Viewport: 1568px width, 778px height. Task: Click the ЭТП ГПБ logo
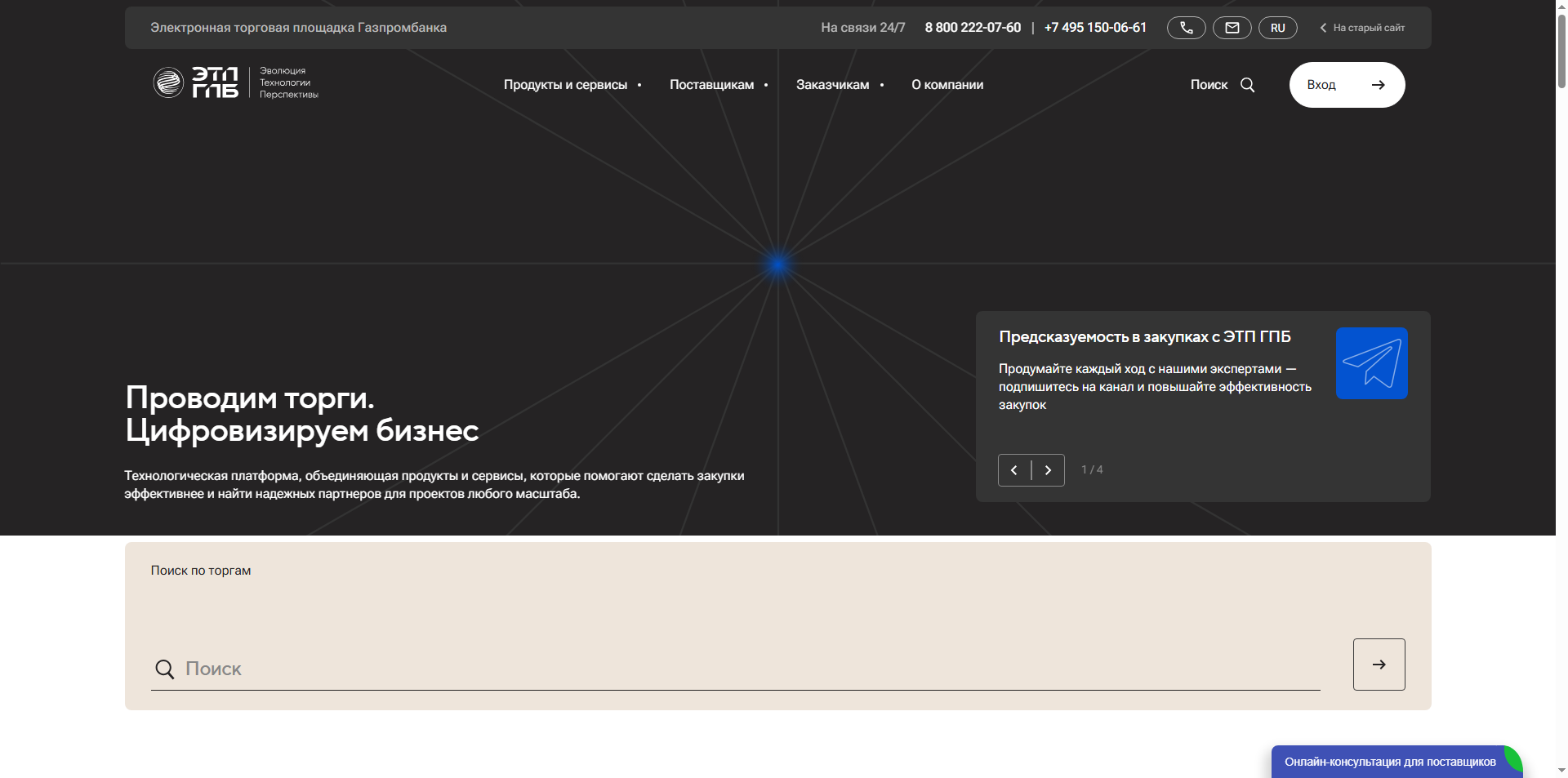[235, 82]
